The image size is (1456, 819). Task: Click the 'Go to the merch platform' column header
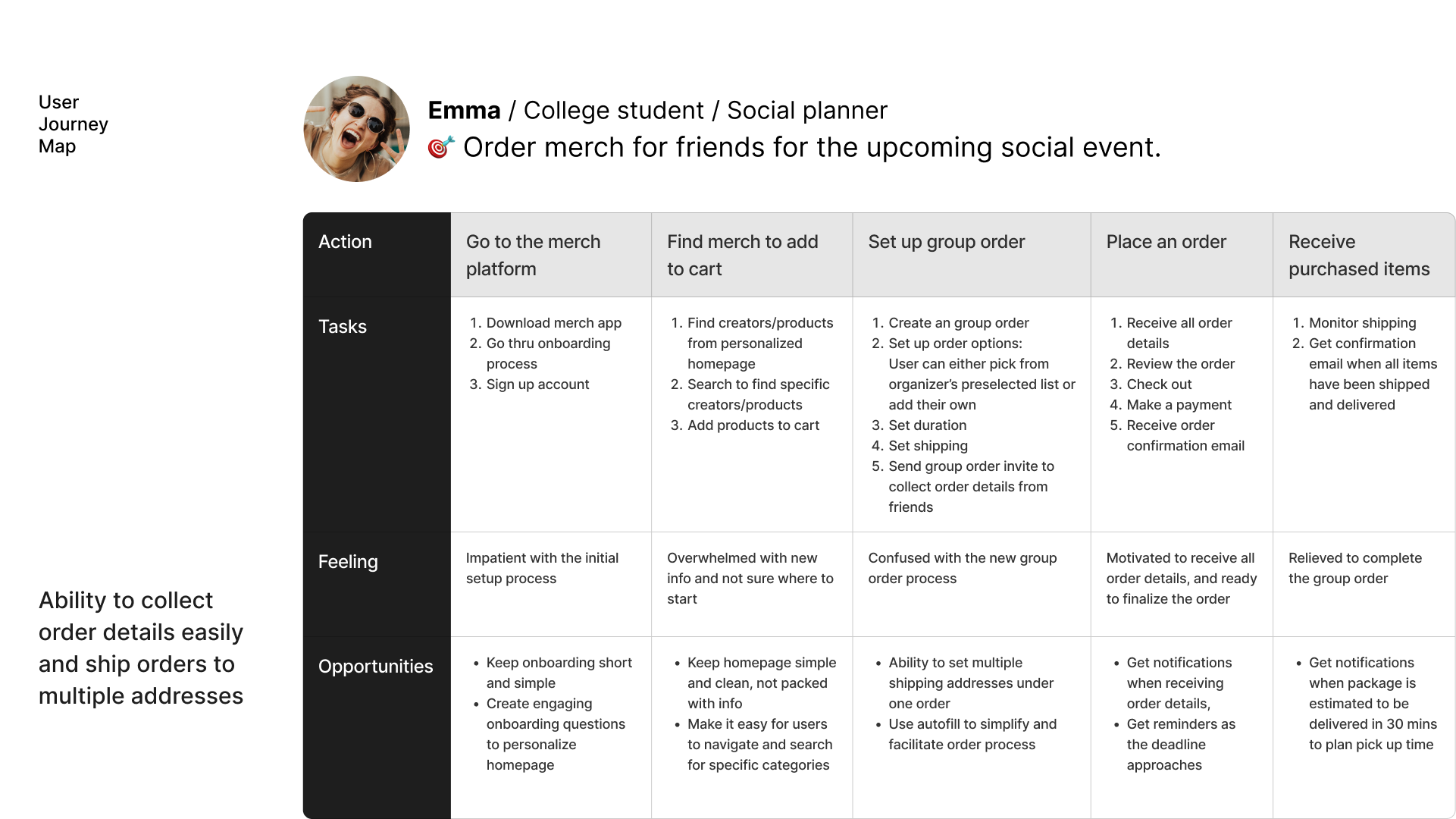click(x=533, y=255)
